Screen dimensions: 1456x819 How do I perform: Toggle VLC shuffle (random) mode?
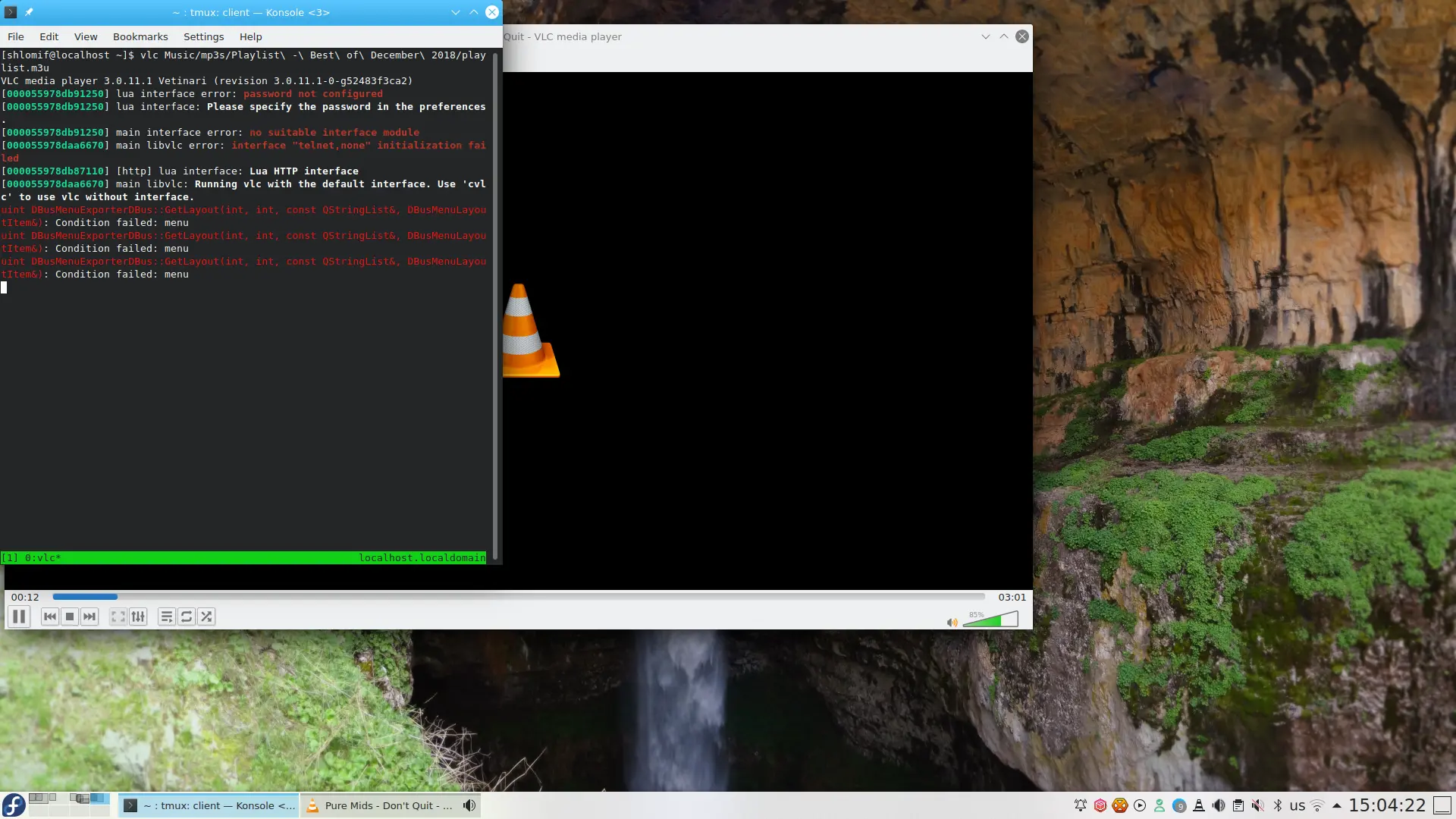click(206, 617)
